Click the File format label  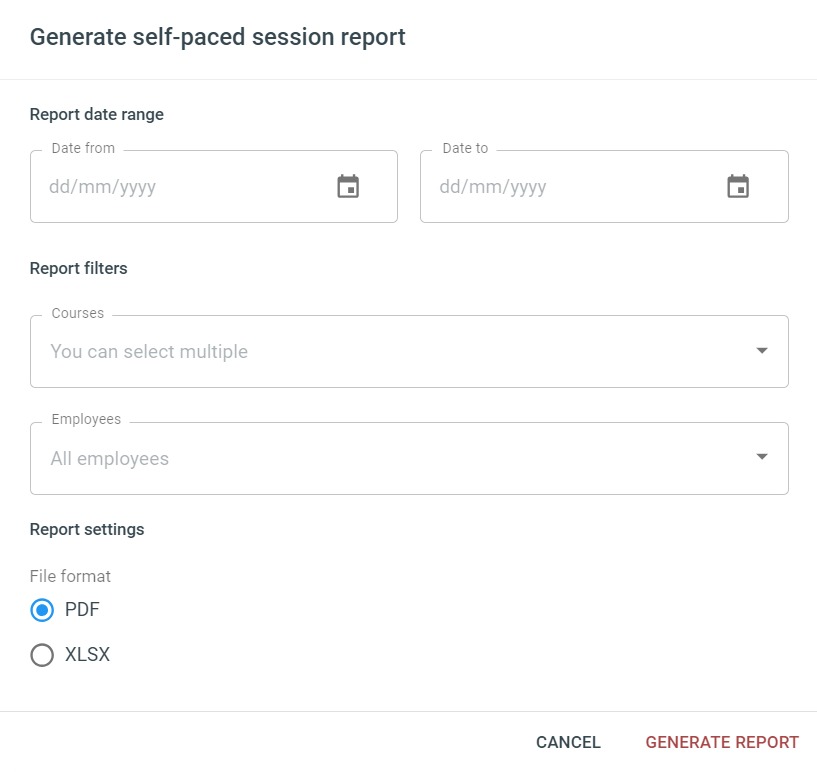(x=70, y=576)
